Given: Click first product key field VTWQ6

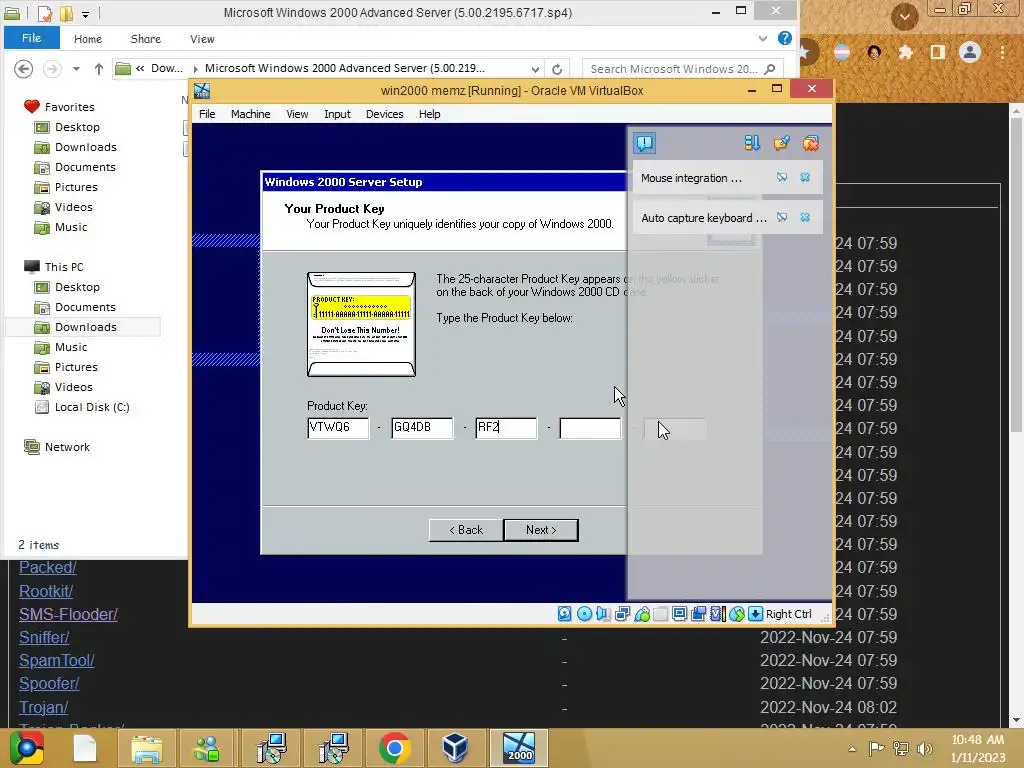Looking at the screenshot, I should [338, 428].
